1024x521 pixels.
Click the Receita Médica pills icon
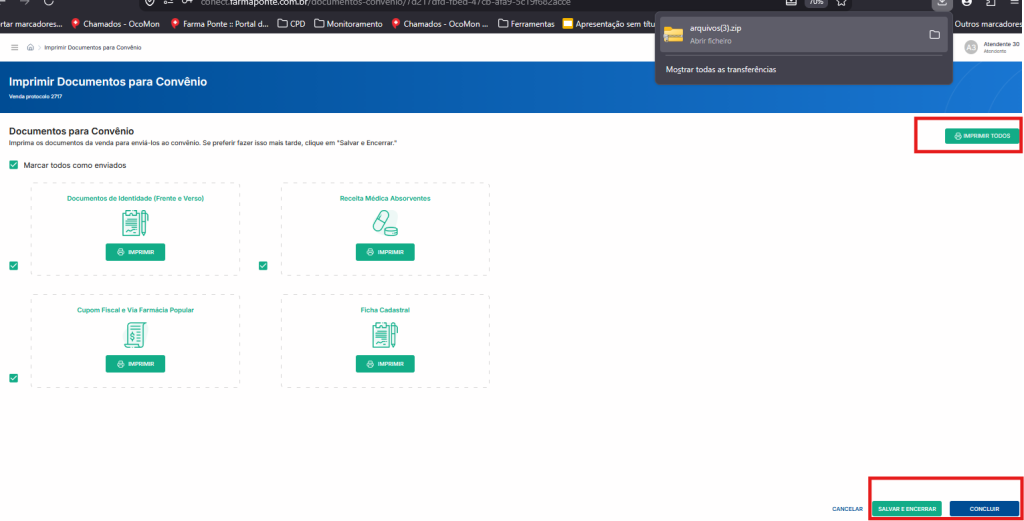[x=385, y=223]
